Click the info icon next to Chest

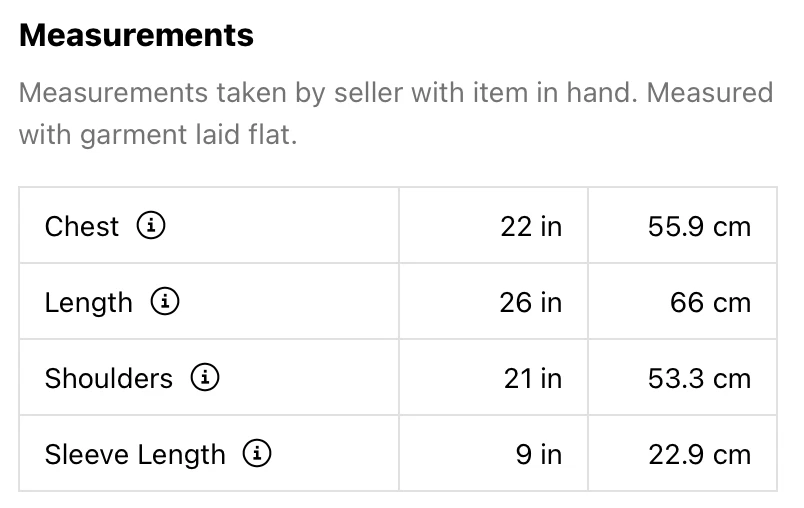[151, 226]
